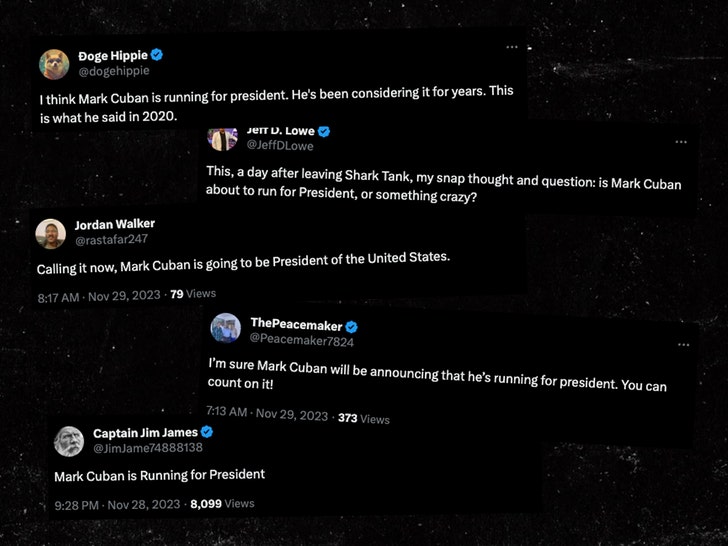Open the @Peacemaker7824 handle

coord(301,342)
